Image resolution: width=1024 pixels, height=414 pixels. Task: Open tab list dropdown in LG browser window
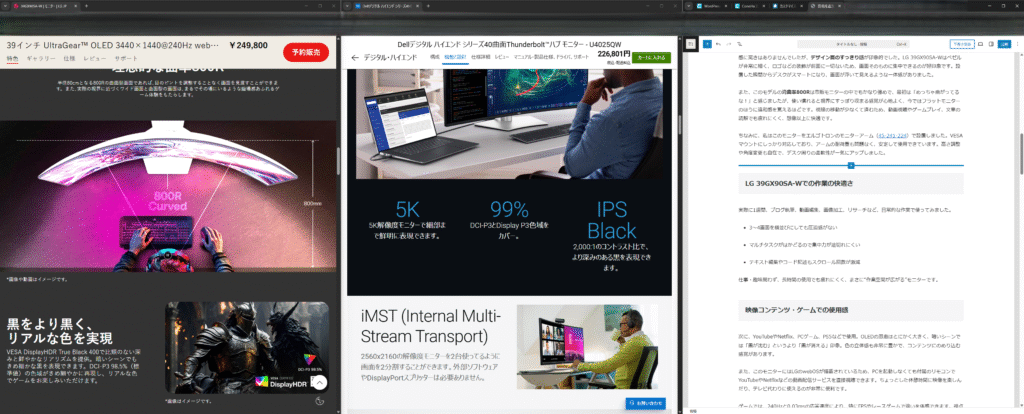click(x=6, y=6)
